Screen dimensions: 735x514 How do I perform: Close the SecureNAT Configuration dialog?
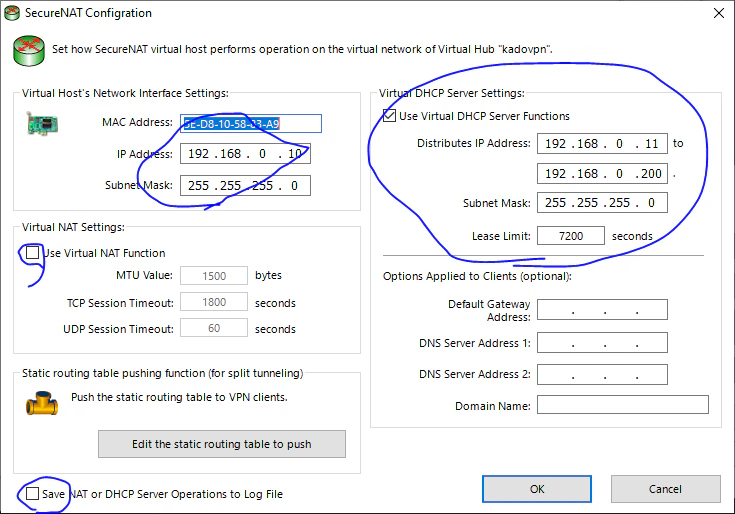719,13
